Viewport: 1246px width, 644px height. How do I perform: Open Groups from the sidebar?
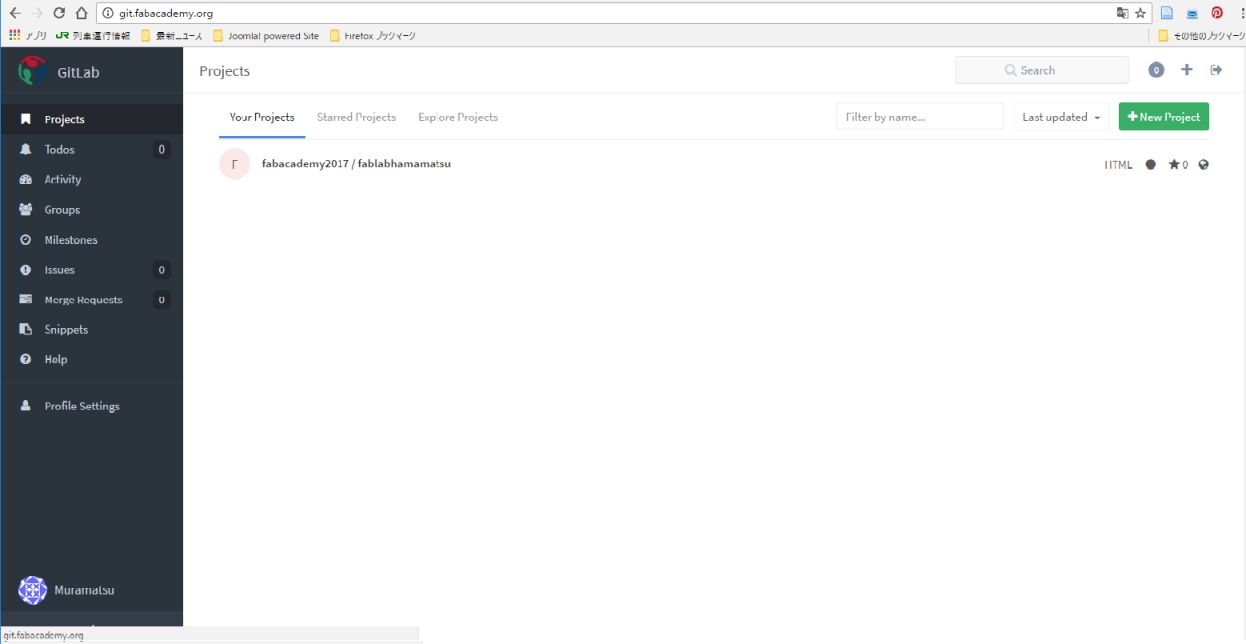click(91, 209)
